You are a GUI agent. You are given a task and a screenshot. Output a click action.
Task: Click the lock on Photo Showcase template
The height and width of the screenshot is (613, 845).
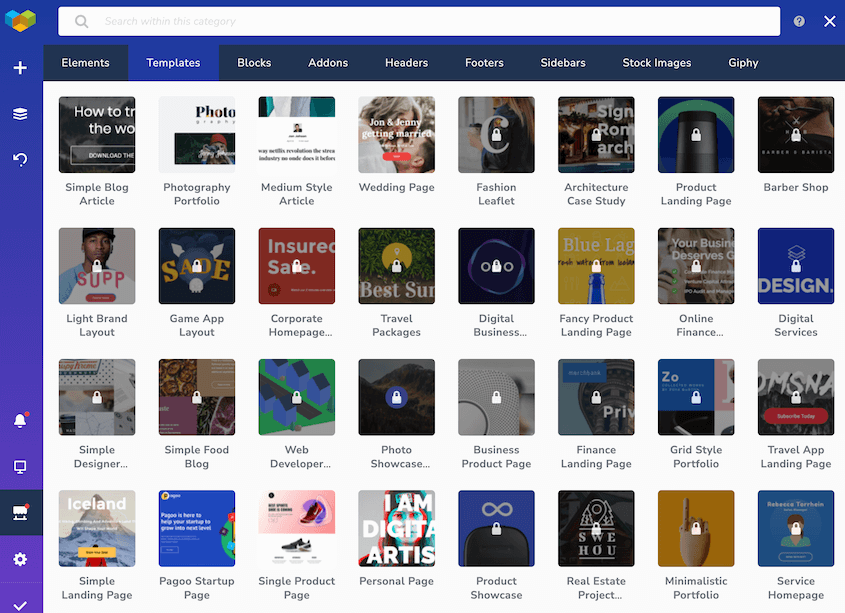point(397,397)
